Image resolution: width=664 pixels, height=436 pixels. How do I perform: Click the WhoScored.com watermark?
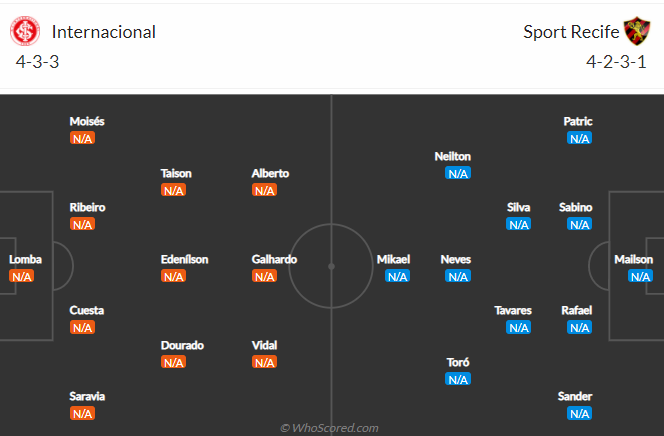[x=329, y=428]
